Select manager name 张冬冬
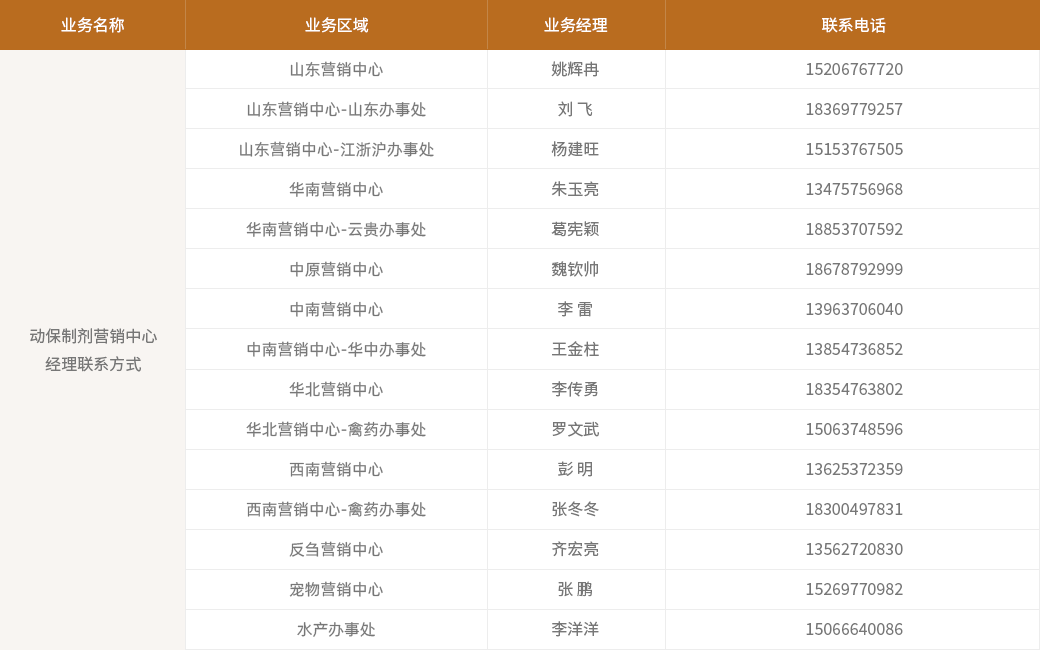Screen dimensions: 1040x650 (x=575, y=509)
